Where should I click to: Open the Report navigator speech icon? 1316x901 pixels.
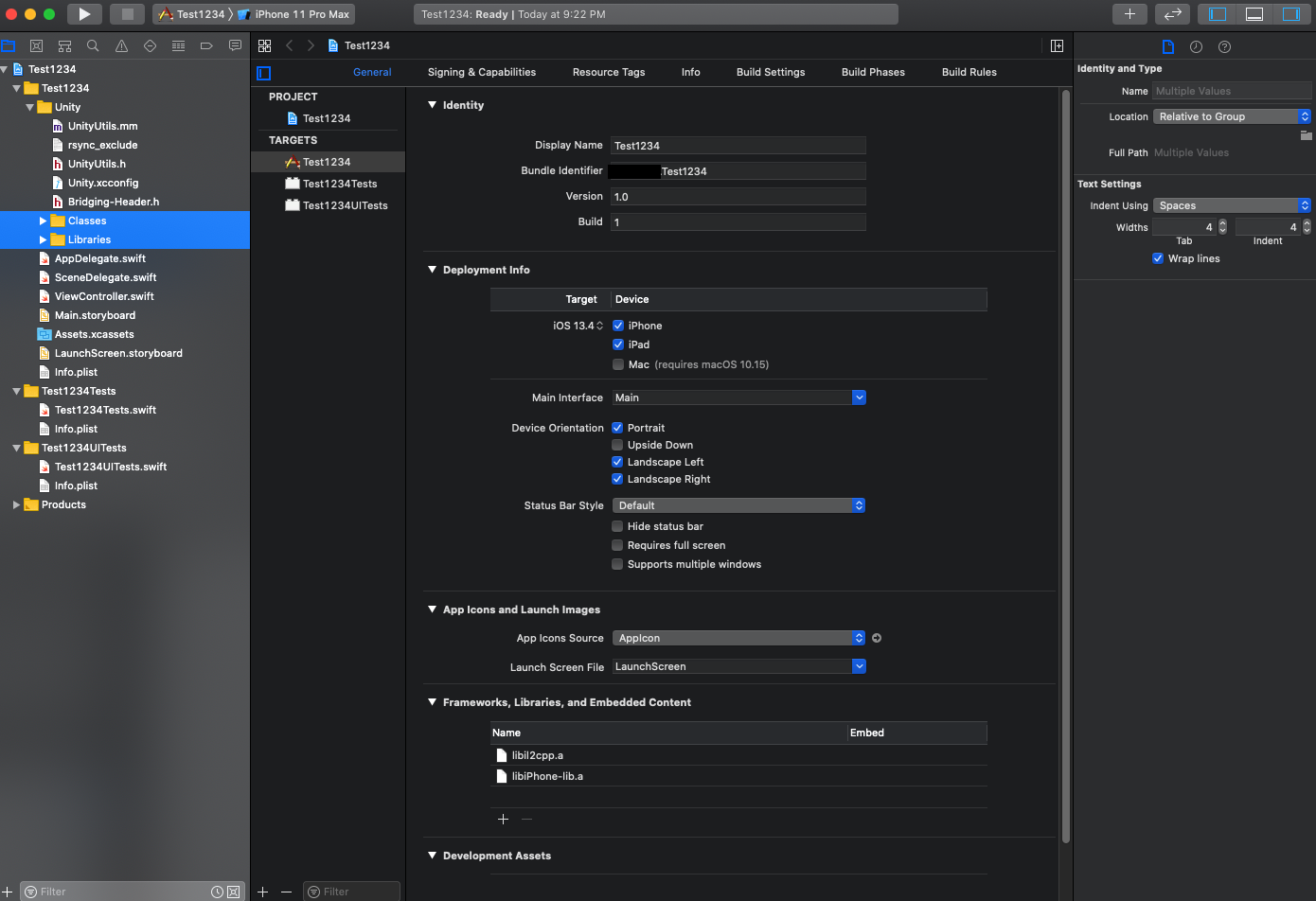click(x=235, y=45)
